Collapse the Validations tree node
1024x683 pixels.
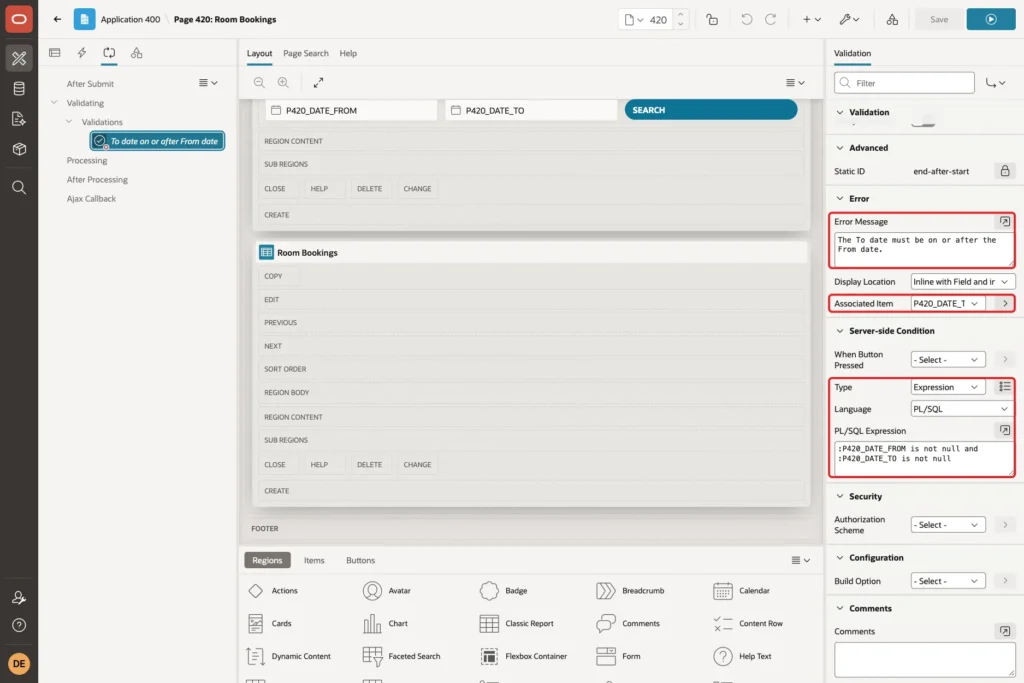pos(69,121)
